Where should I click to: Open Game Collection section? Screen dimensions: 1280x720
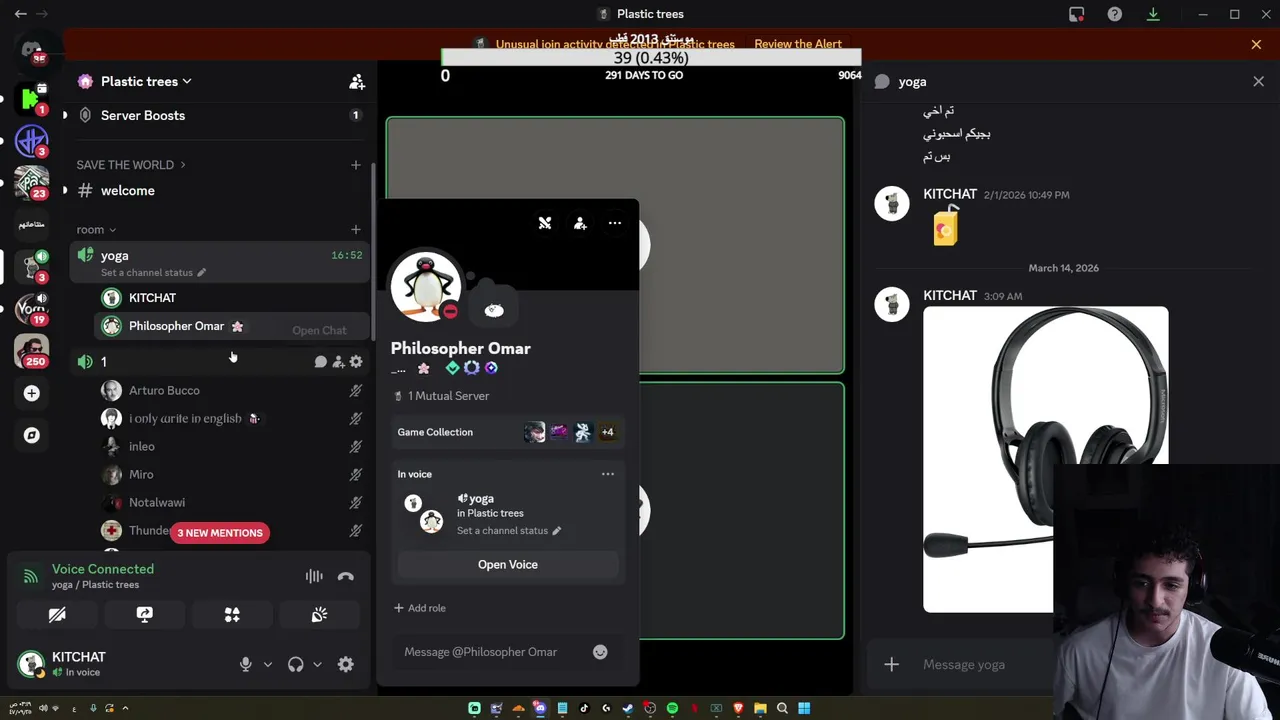(x=507, y=432)
